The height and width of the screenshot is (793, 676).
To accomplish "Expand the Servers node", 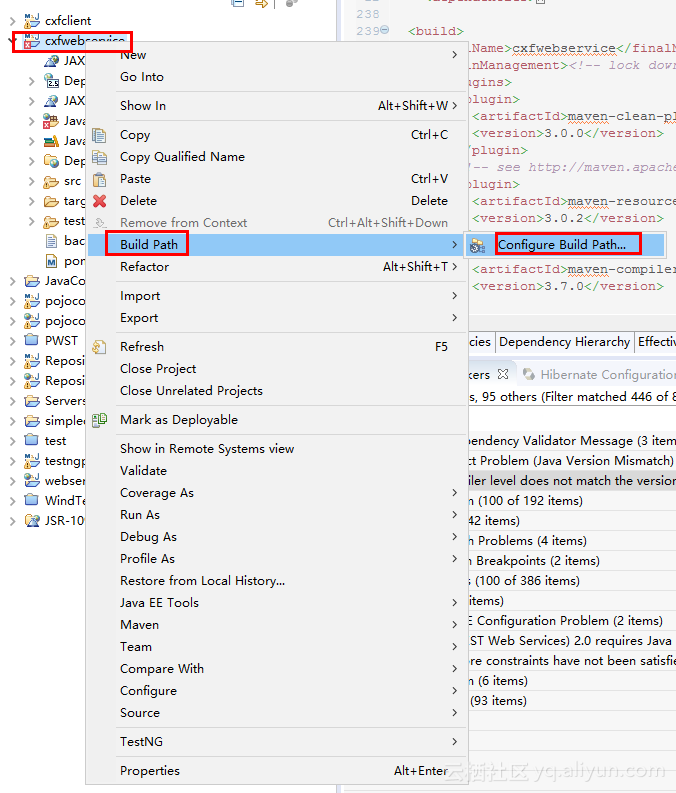I will coord(13,401).
